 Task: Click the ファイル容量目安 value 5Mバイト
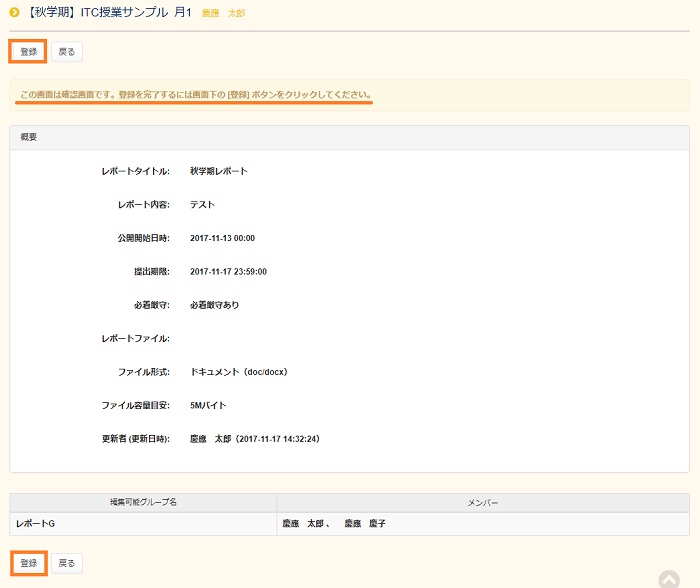(x=209, y=405)
